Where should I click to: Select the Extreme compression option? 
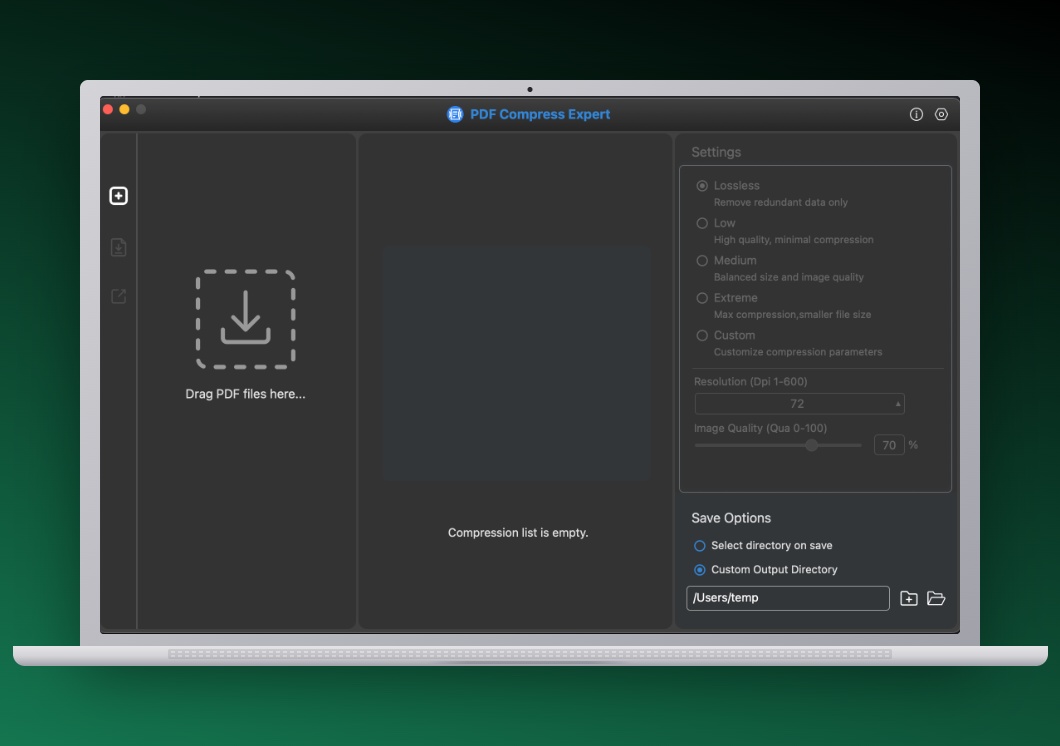(702, 298)
